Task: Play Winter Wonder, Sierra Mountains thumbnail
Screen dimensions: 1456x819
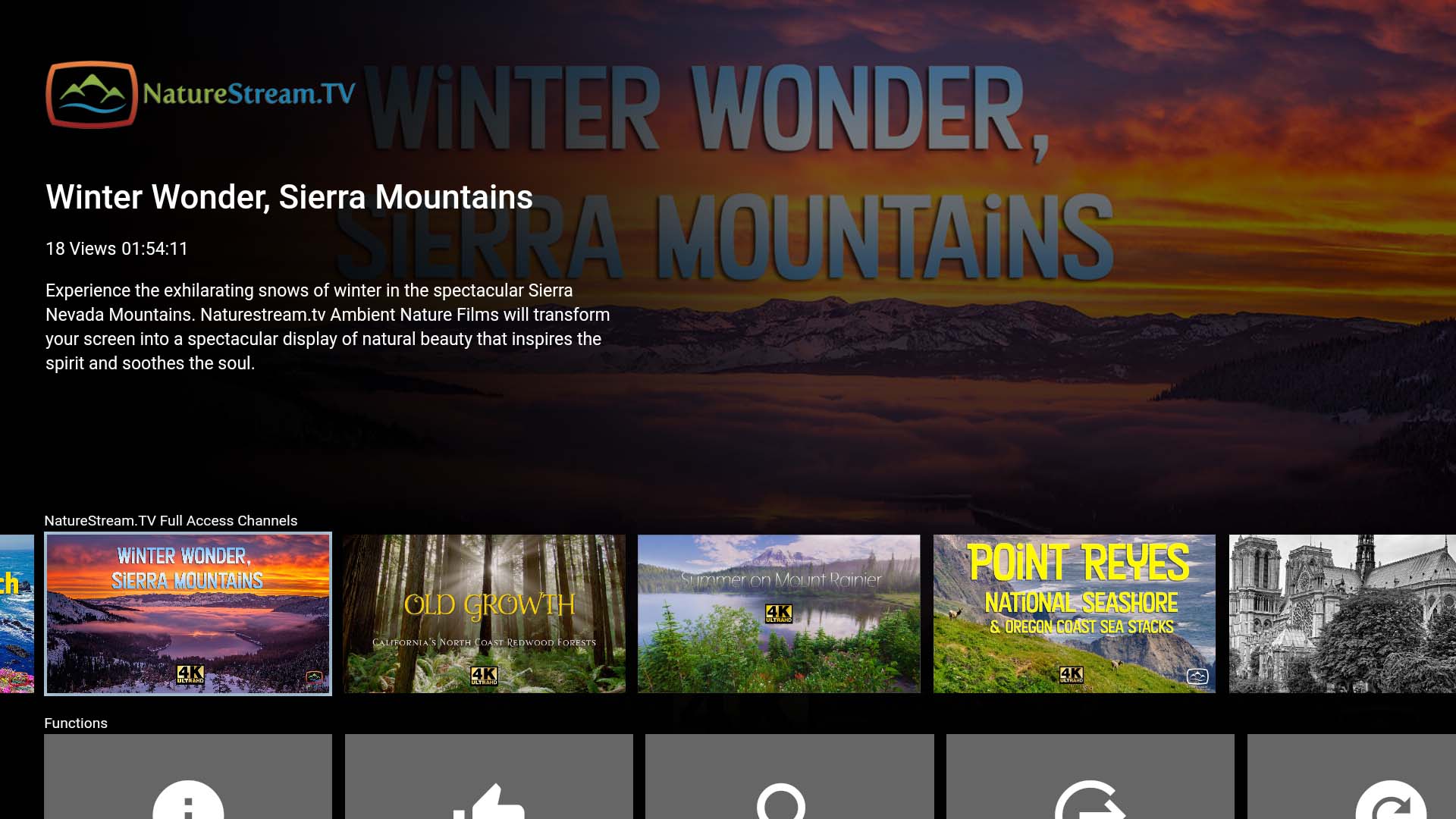Action: (188, 613)
